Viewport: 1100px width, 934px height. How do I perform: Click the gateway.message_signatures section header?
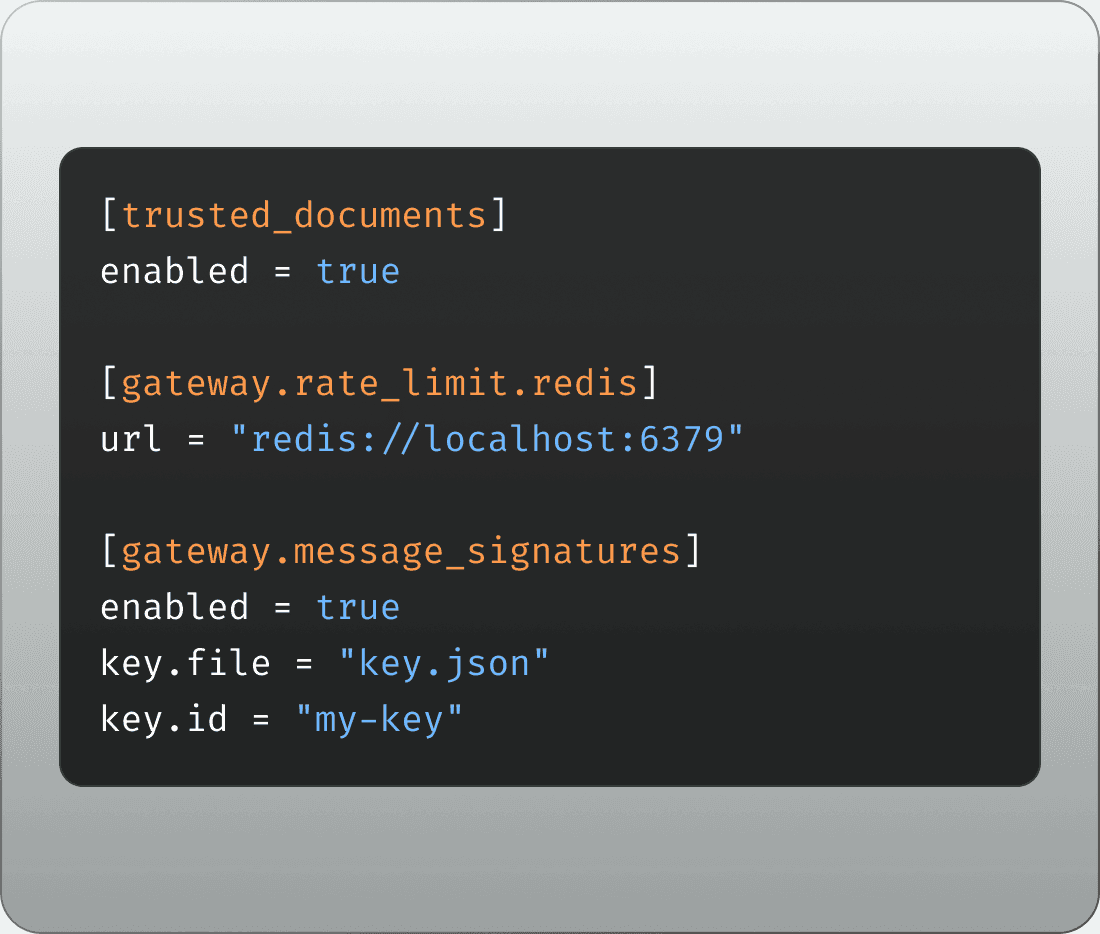400,552
